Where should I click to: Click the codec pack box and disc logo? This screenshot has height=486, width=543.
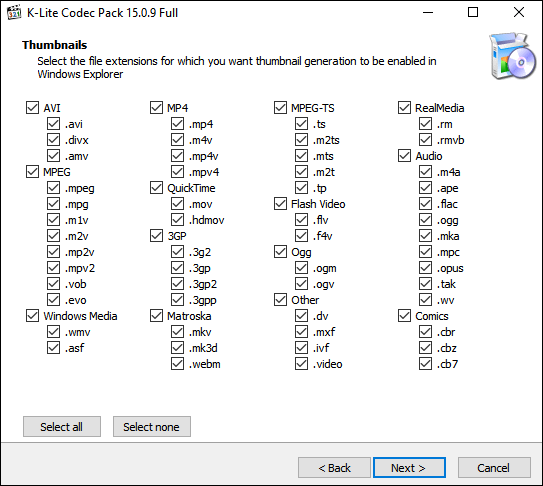tap(512, 56)
